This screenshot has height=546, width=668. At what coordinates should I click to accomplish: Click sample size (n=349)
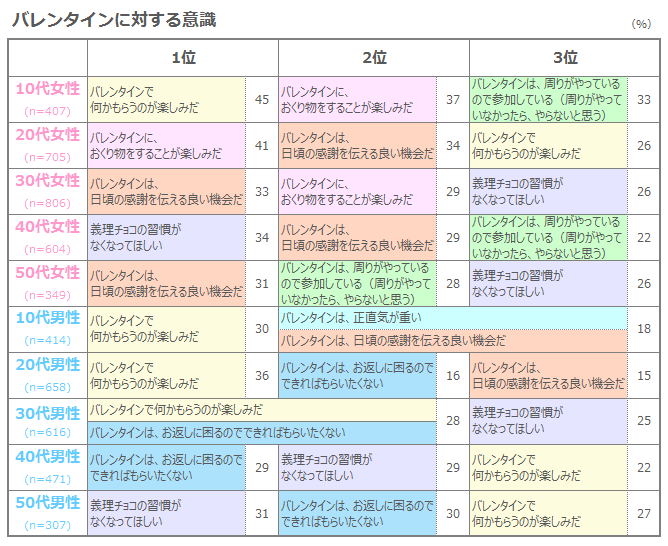47,295
